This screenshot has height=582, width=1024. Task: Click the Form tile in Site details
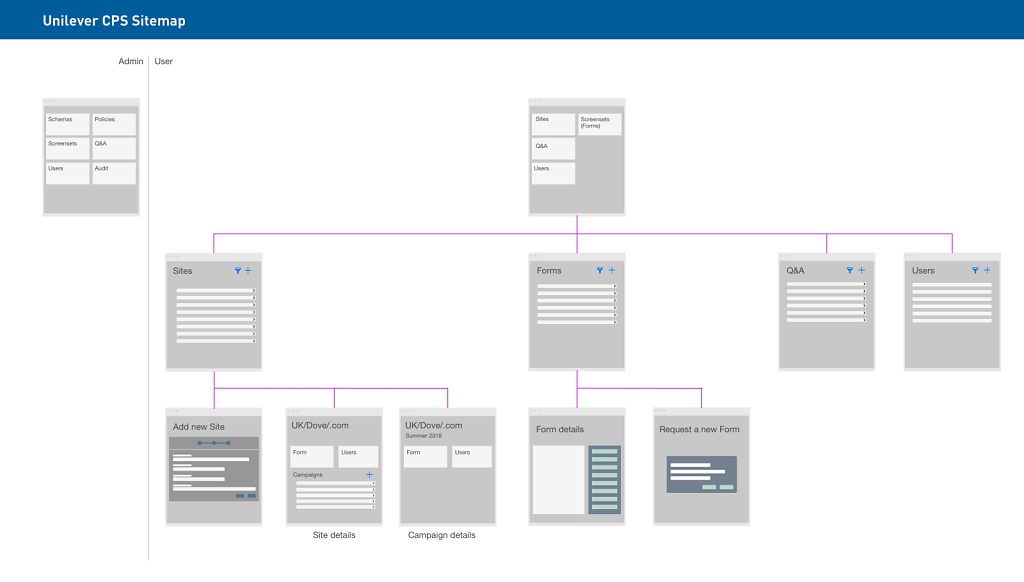point(312,457)
